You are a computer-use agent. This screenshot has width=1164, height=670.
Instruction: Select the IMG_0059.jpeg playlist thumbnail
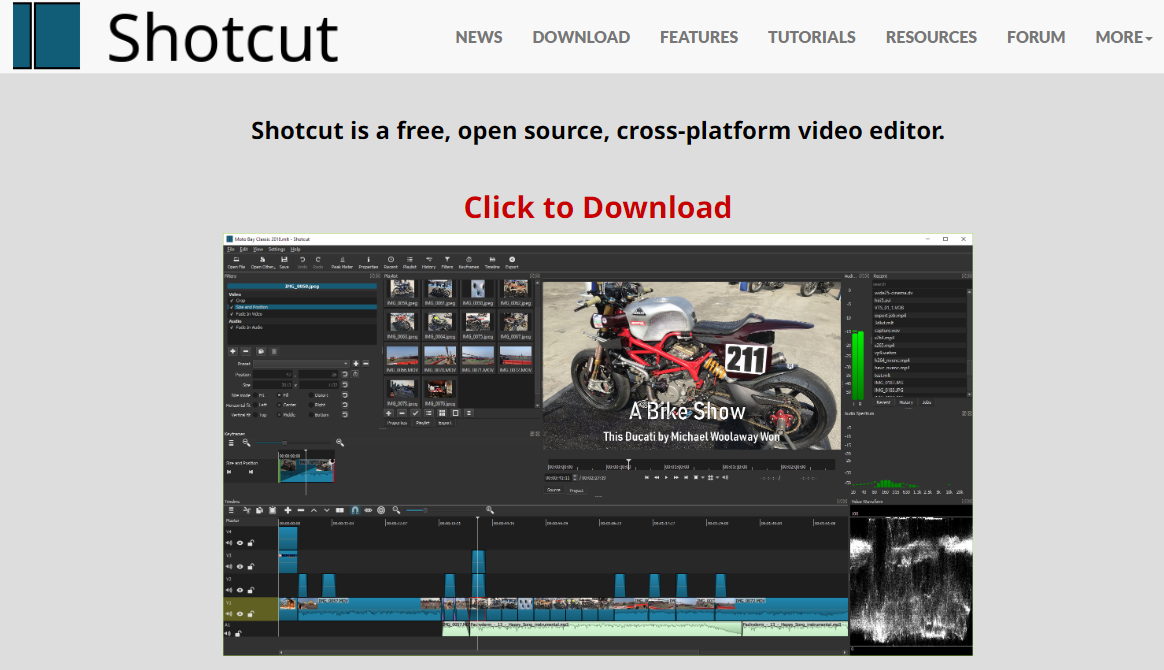[402, 292]
